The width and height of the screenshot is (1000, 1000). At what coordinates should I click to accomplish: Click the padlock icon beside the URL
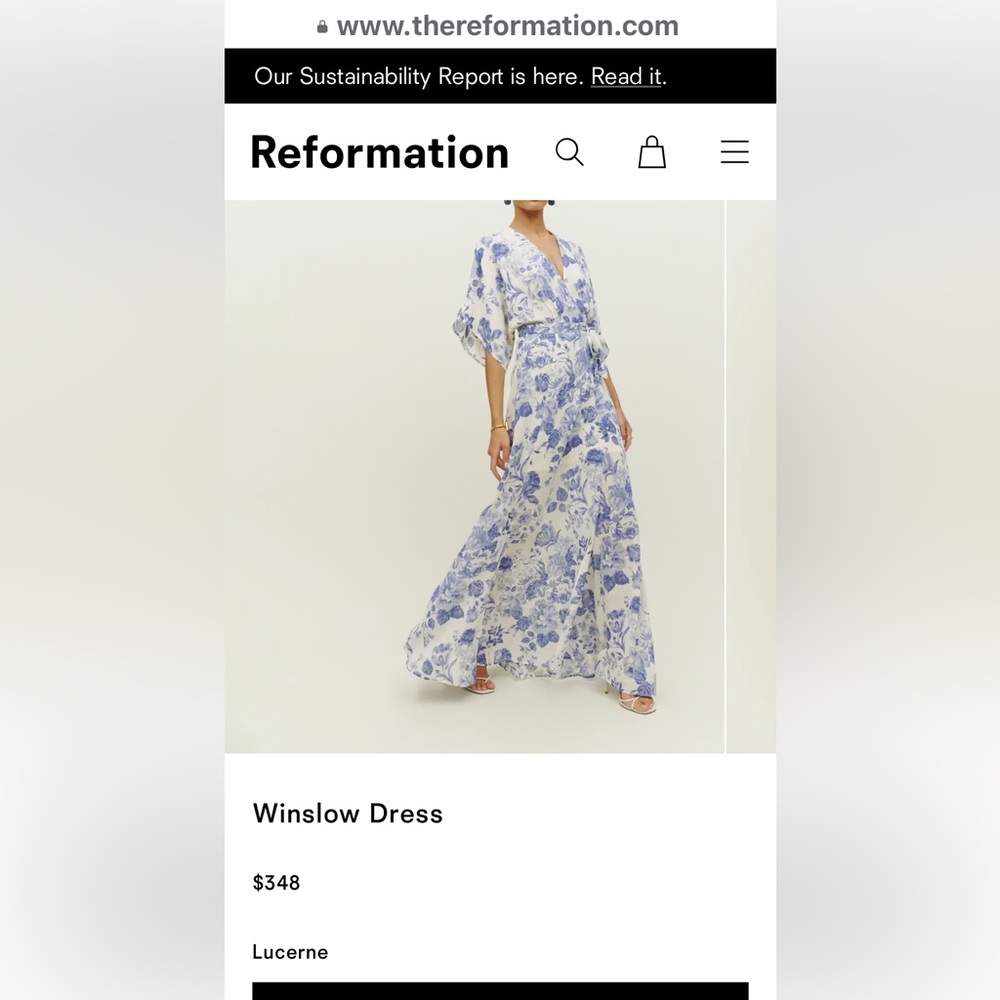click(x=322, y=27)
